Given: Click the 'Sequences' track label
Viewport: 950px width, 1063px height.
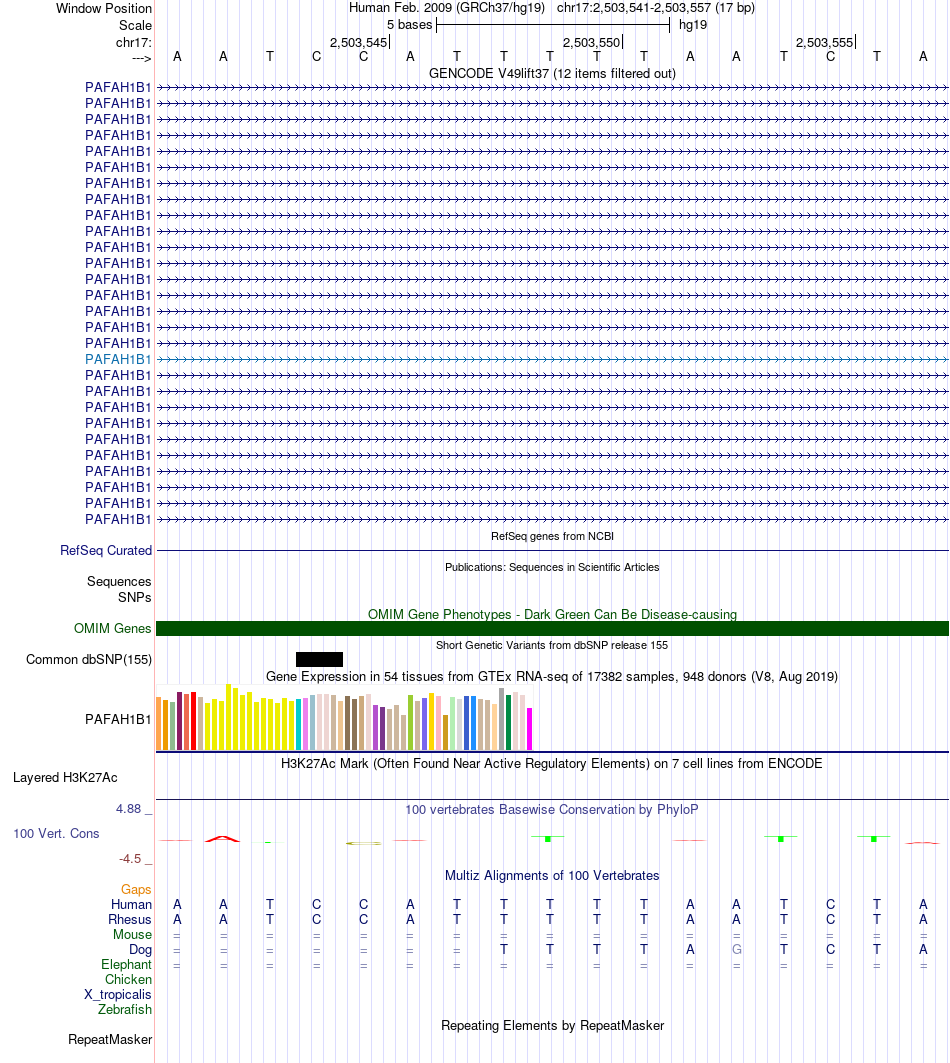Looking at the screenshot, I should tap(119, 582).
